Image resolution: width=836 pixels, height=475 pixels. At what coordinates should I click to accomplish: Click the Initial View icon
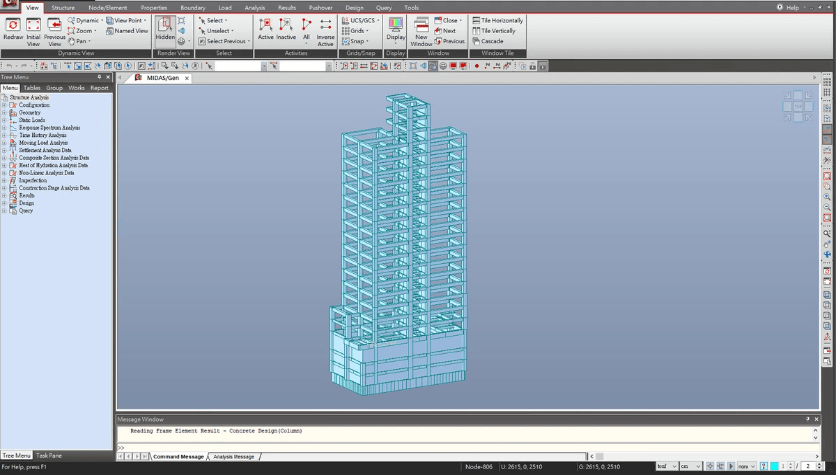click(33, 29)
